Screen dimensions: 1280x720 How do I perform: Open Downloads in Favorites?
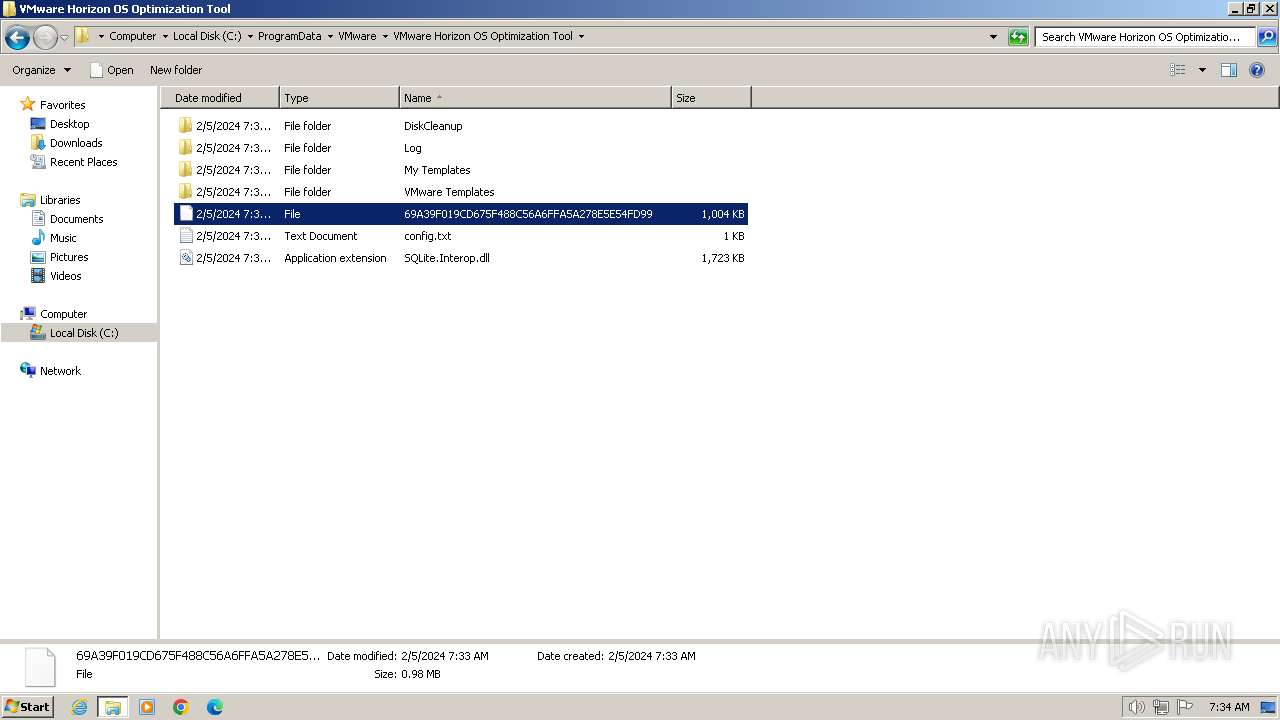(76, 143)
